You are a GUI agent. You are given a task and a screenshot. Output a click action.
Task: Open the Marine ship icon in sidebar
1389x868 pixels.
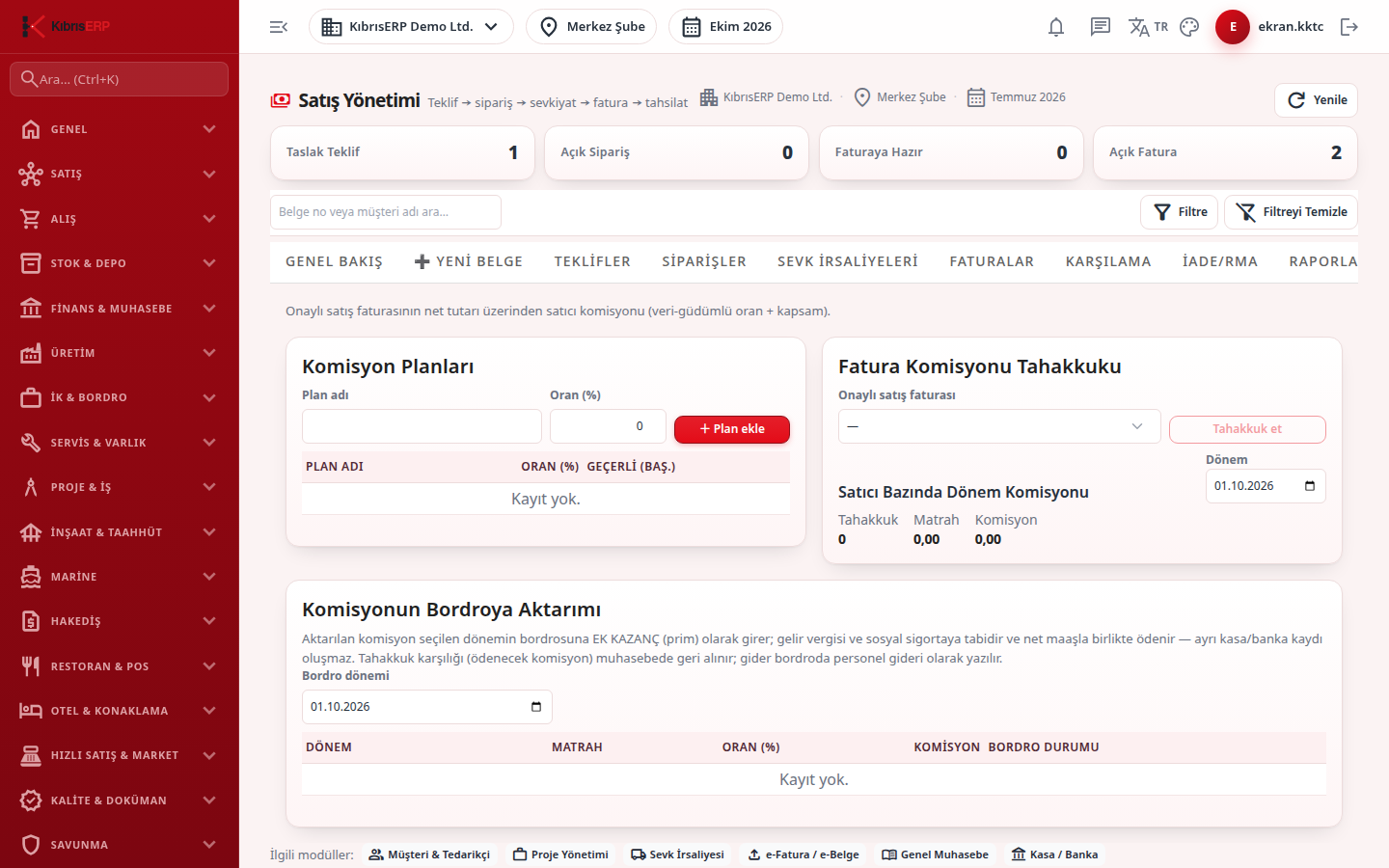tap(31, 577)
